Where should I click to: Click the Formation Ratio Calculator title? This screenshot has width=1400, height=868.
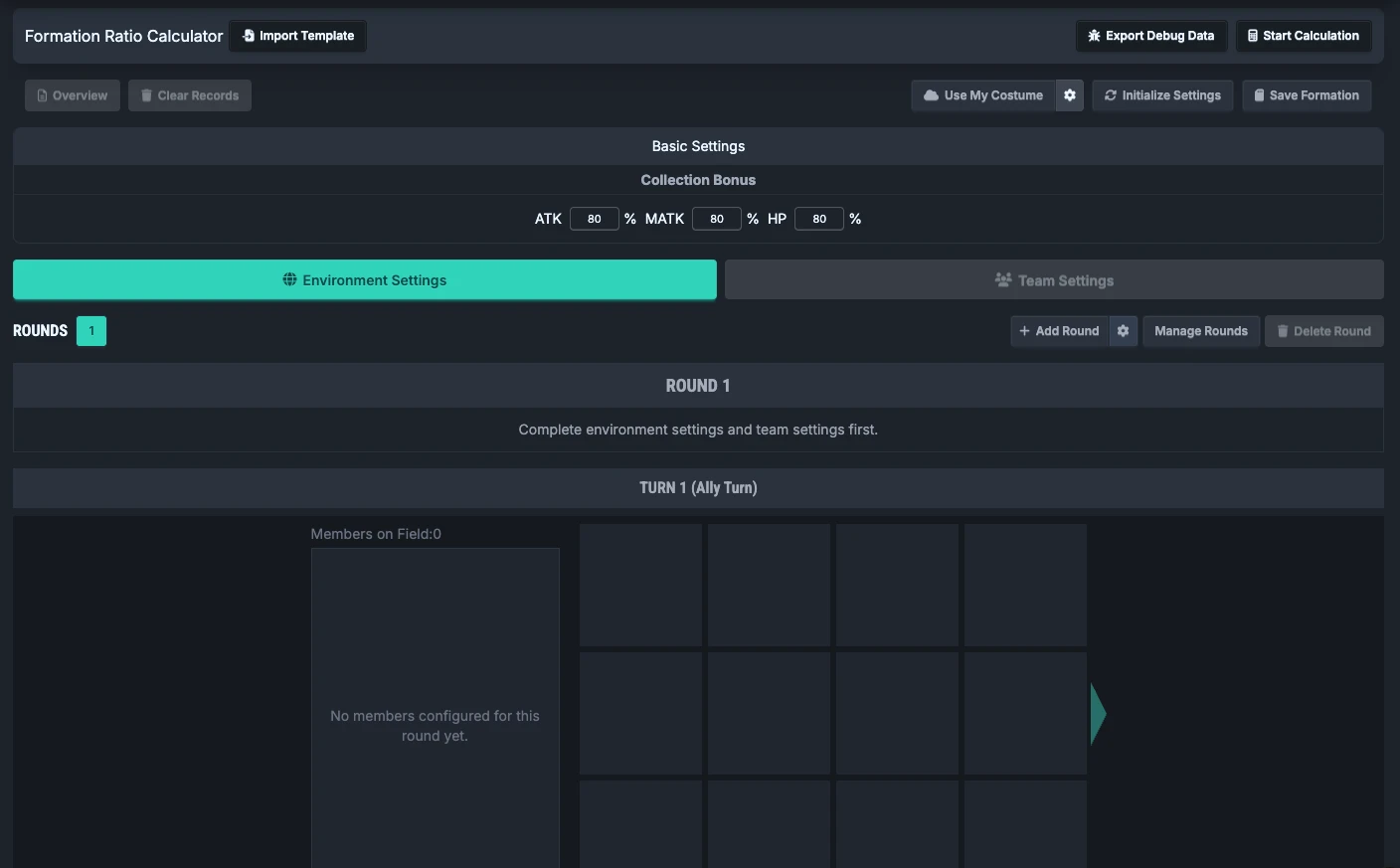124,36
